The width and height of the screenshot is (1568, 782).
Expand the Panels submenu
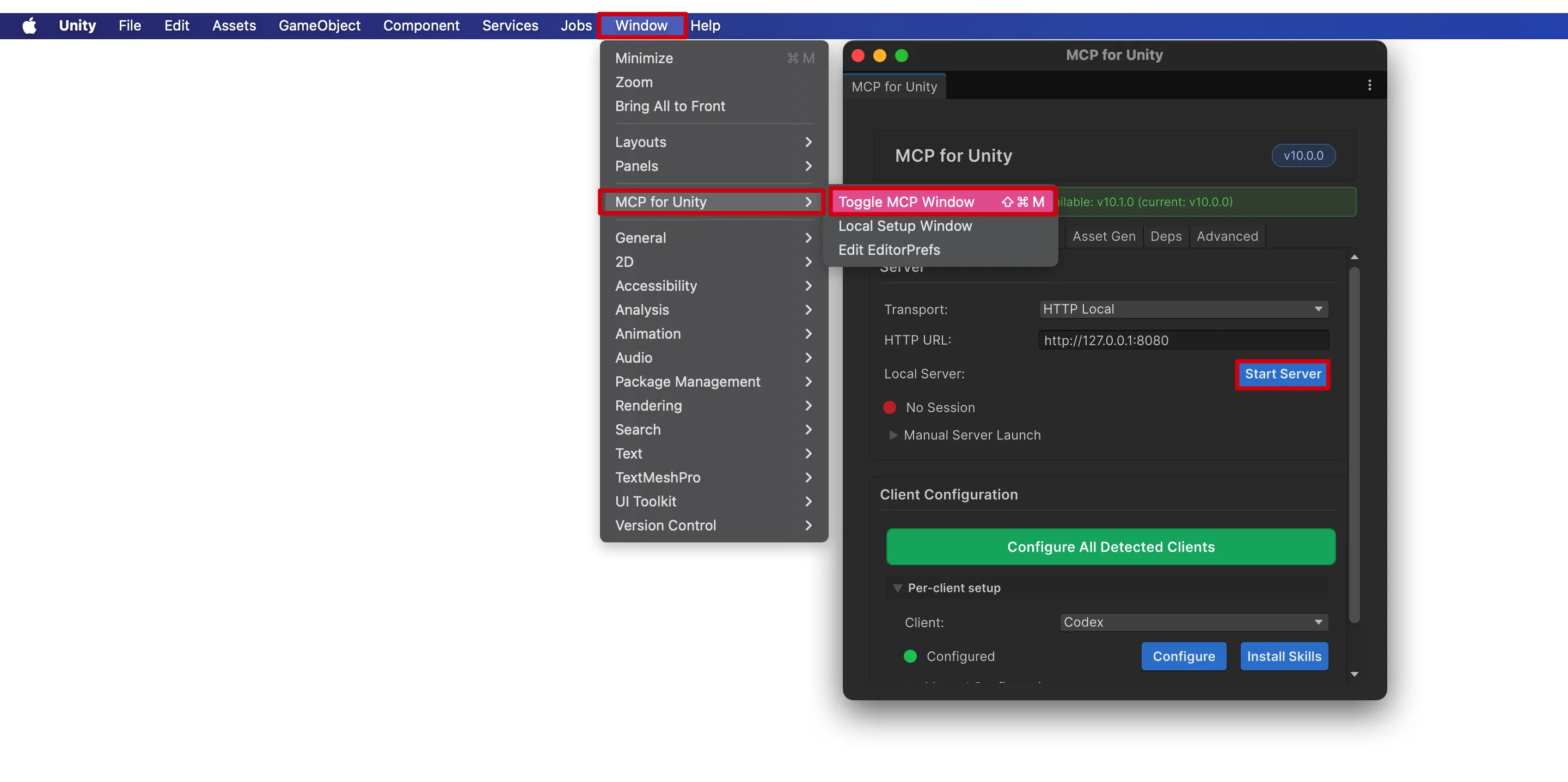713,166
